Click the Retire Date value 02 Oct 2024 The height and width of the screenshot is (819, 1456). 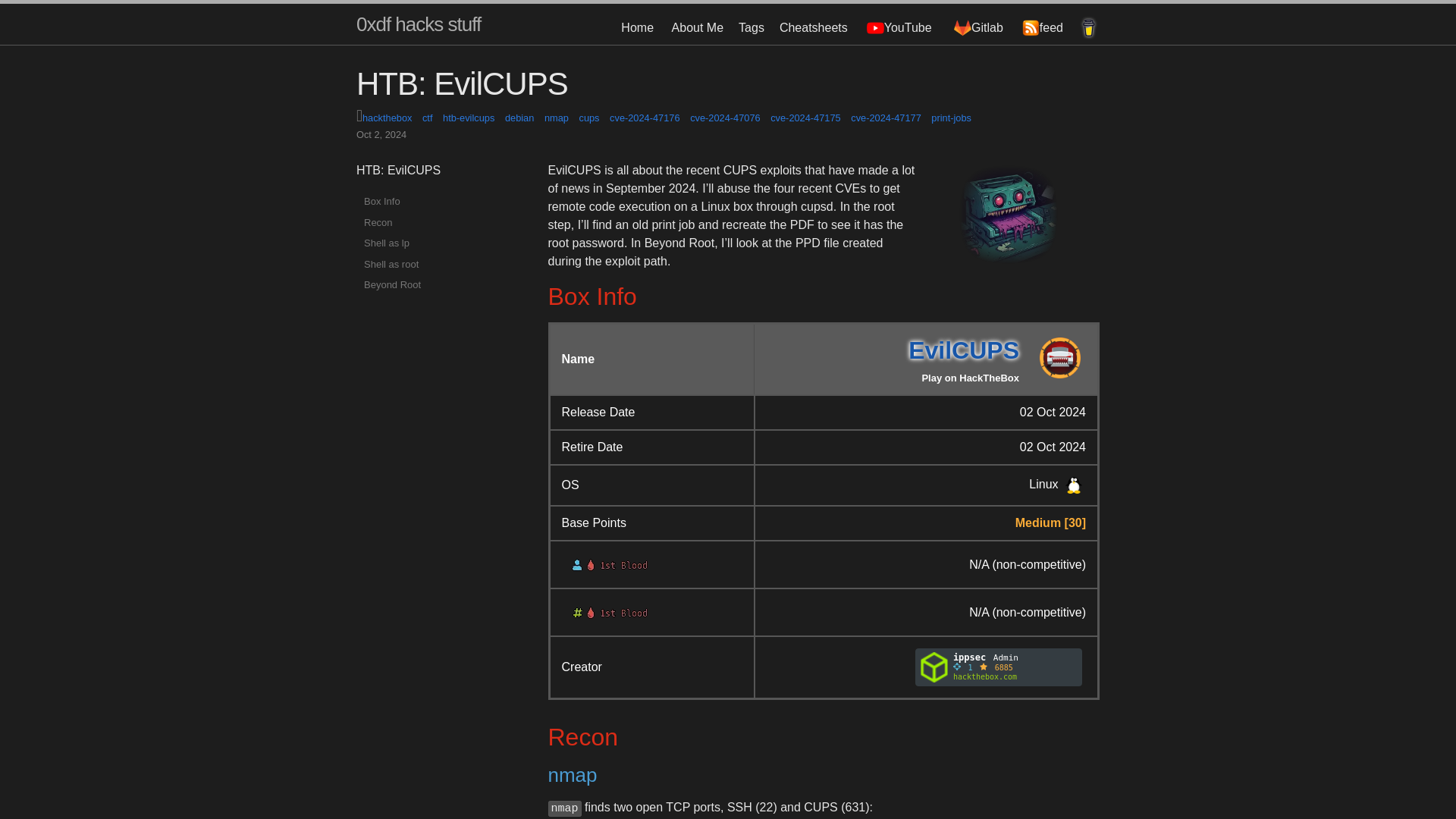(x=1052, y=447)
